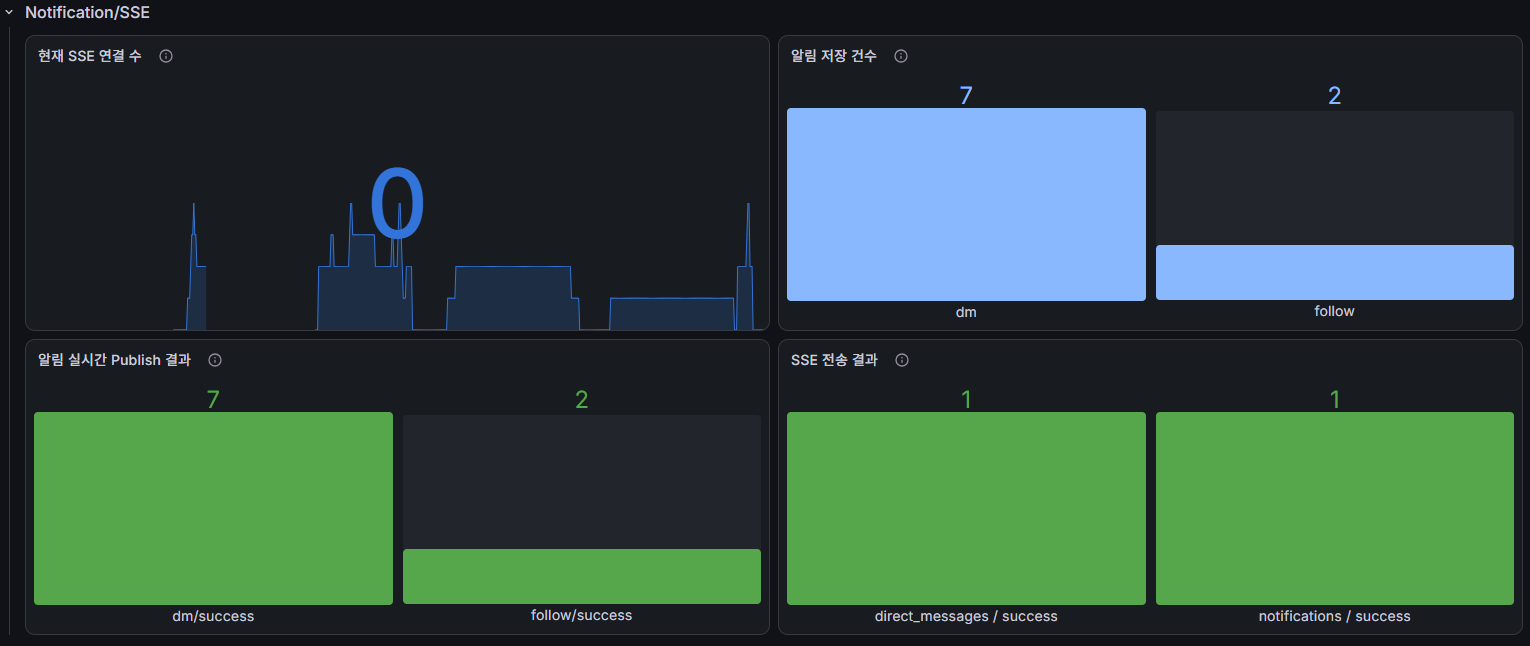
Task: Click the value 1 above direct_messages / success
Action: click(966, 399)
